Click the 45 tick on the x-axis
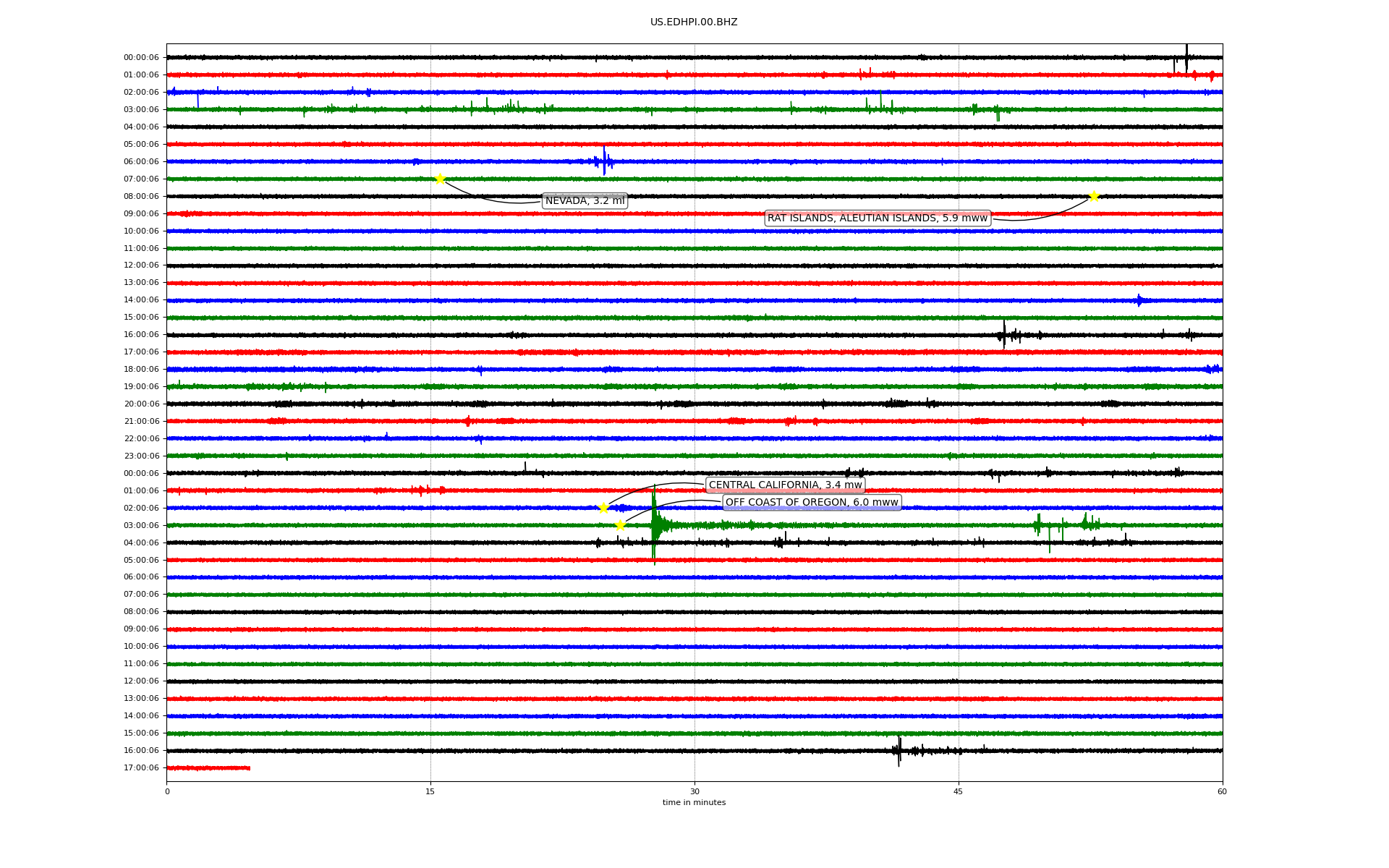Screen dimensions: 1389x868 [x=959, y=791]
